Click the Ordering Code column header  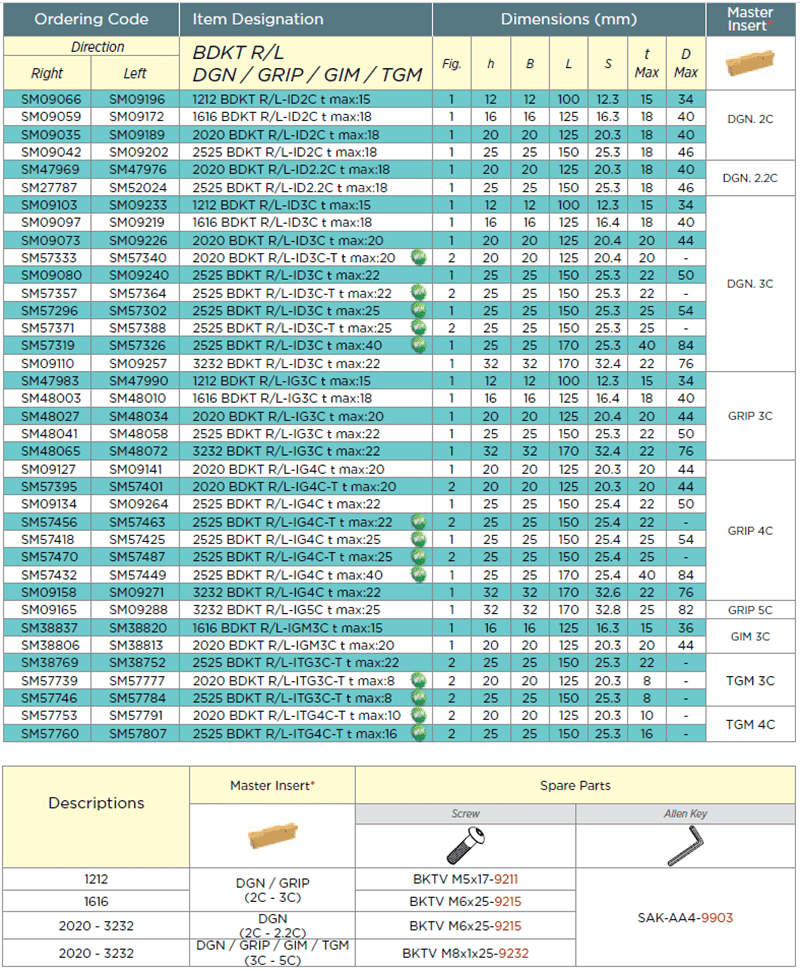pos(91,19)
